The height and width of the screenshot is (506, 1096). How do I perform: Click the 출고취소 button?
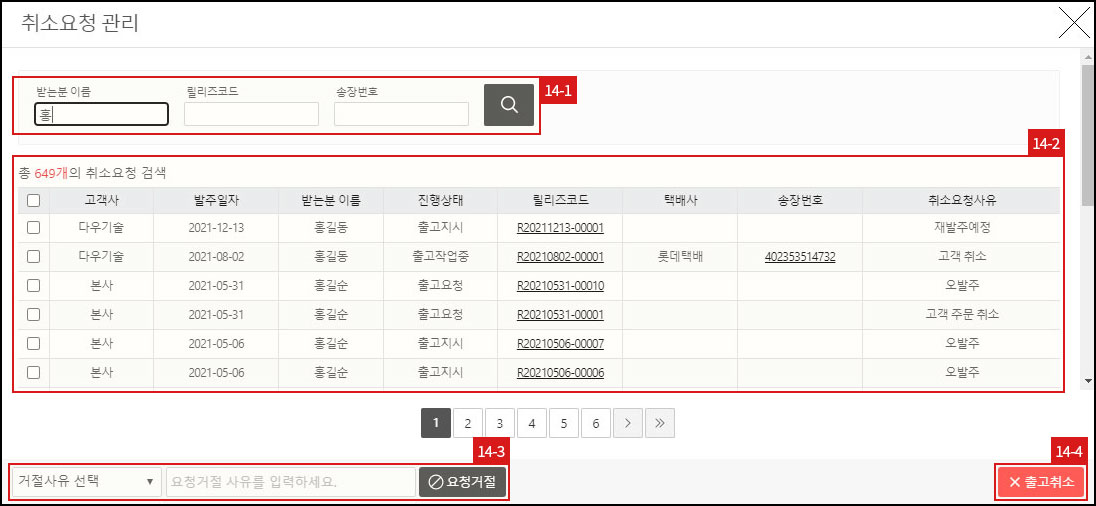pyautogui.click(x=1041, y=482)
